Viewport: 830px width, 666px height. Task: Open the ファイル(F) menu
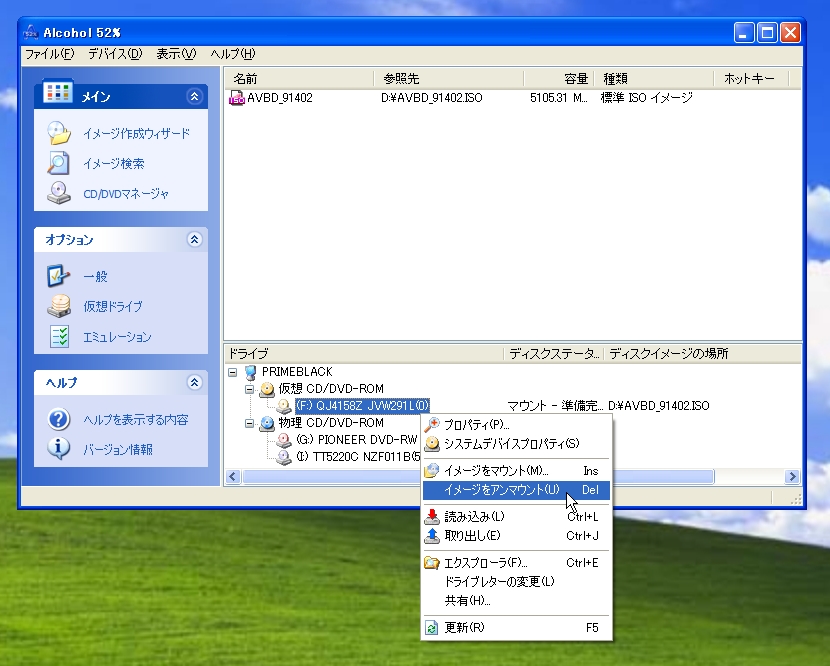(50, 54)
